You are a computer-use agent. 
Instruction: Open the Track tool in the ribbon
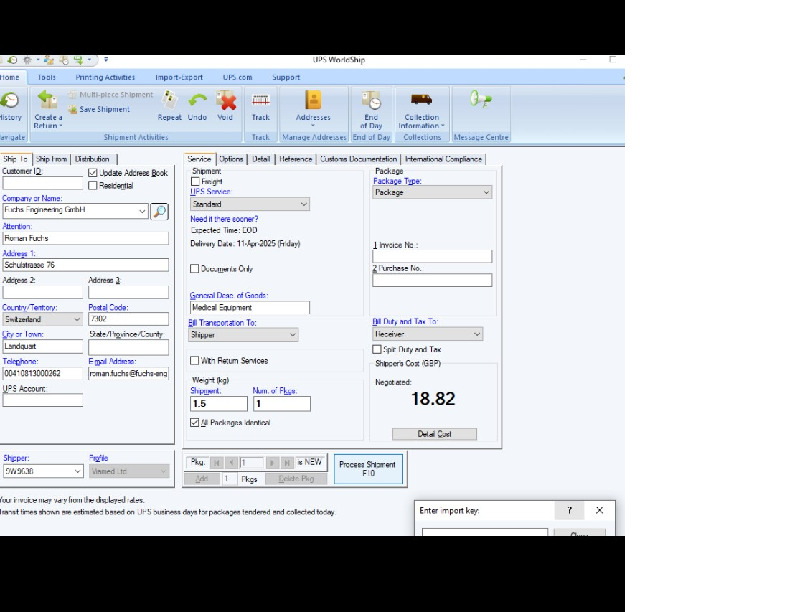[x=261, y=100]
